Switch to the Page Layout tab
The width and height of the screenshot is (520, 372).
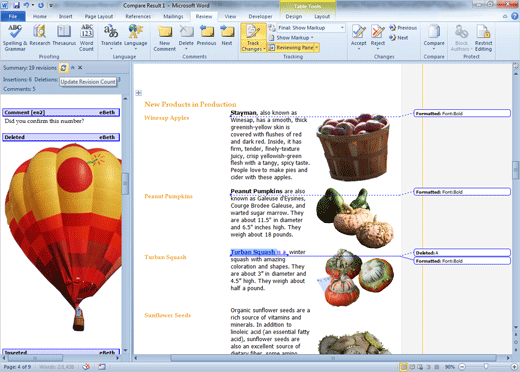coord(99,16)
